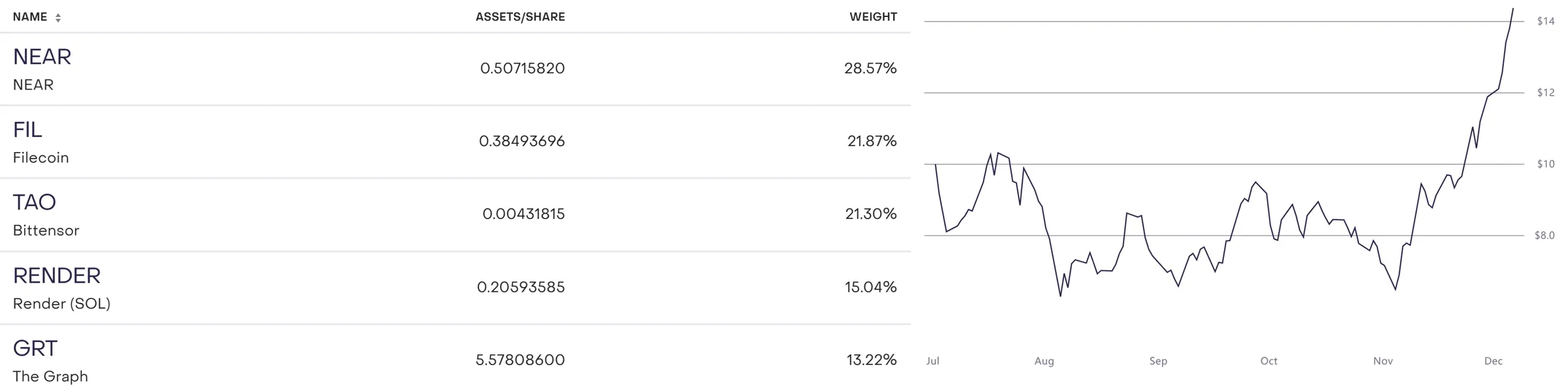Open the FIL ticker entry
The image size is (1568, 387).
pyautogui.click(x=27, y=130)
